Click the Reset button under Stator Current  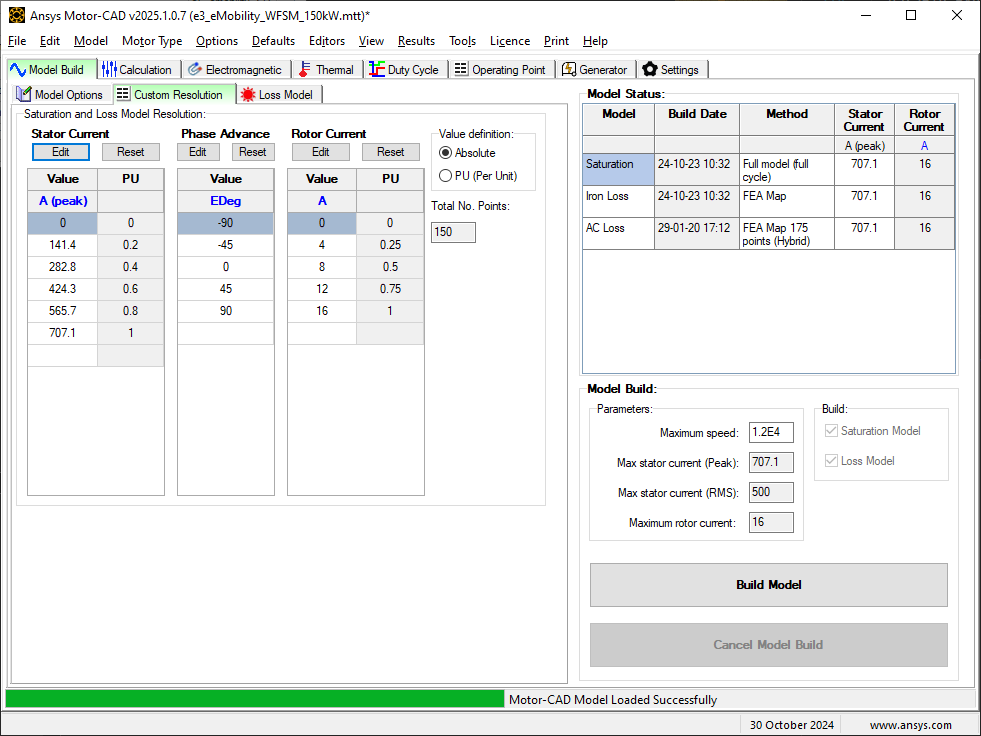(x=130, y=152)
